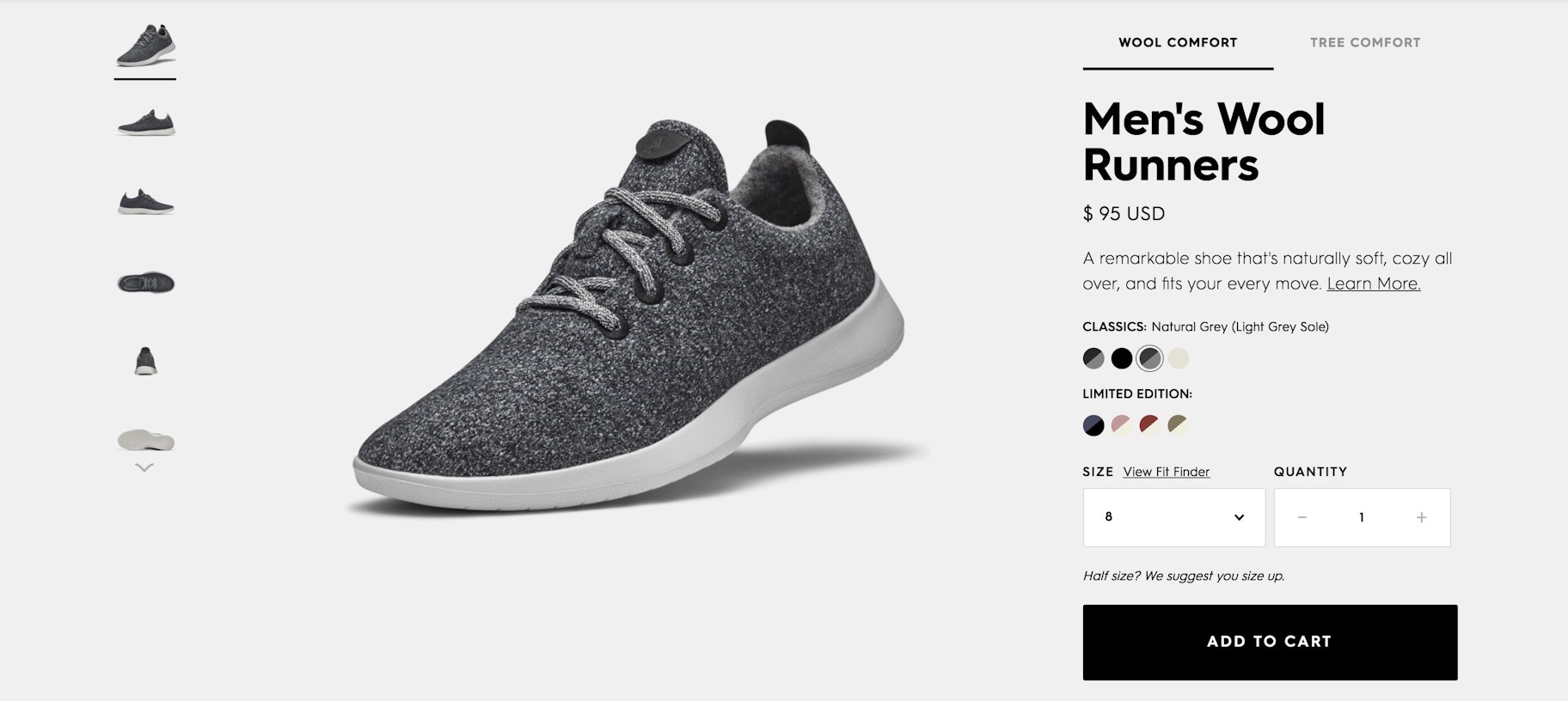Select the pink Limited Edition swatch
The height and width of the screenshot is (701, 1568).
click(1121, 425)
